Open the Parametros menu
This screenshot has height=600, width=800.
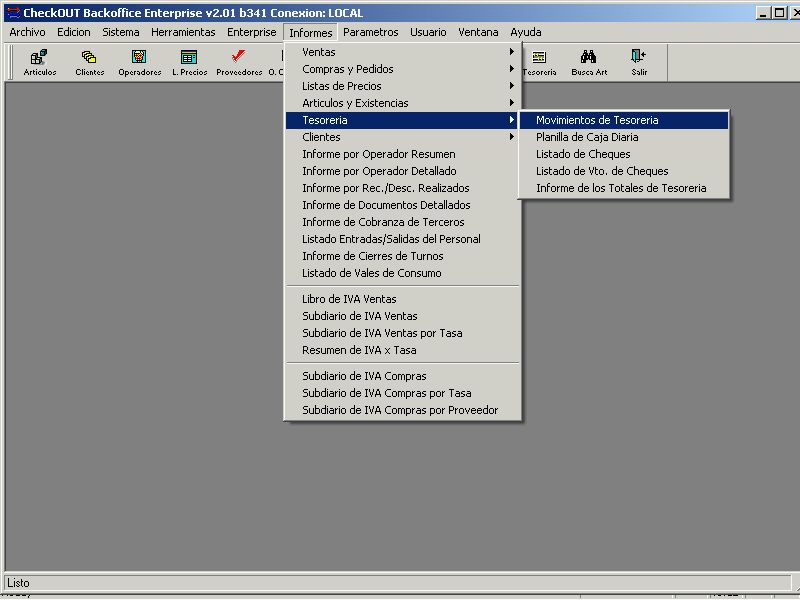[x=370, y=32]
